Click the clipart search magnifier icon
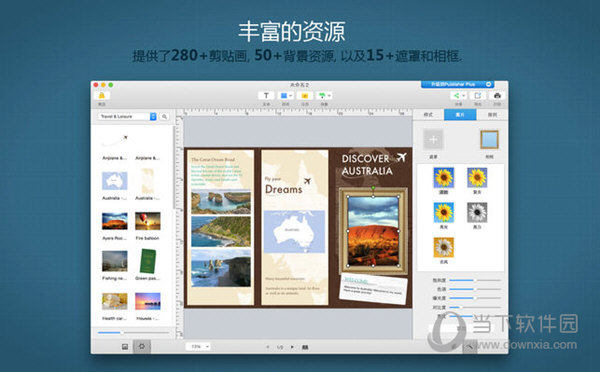The image size is (600, 372). [x=165, y=116]
